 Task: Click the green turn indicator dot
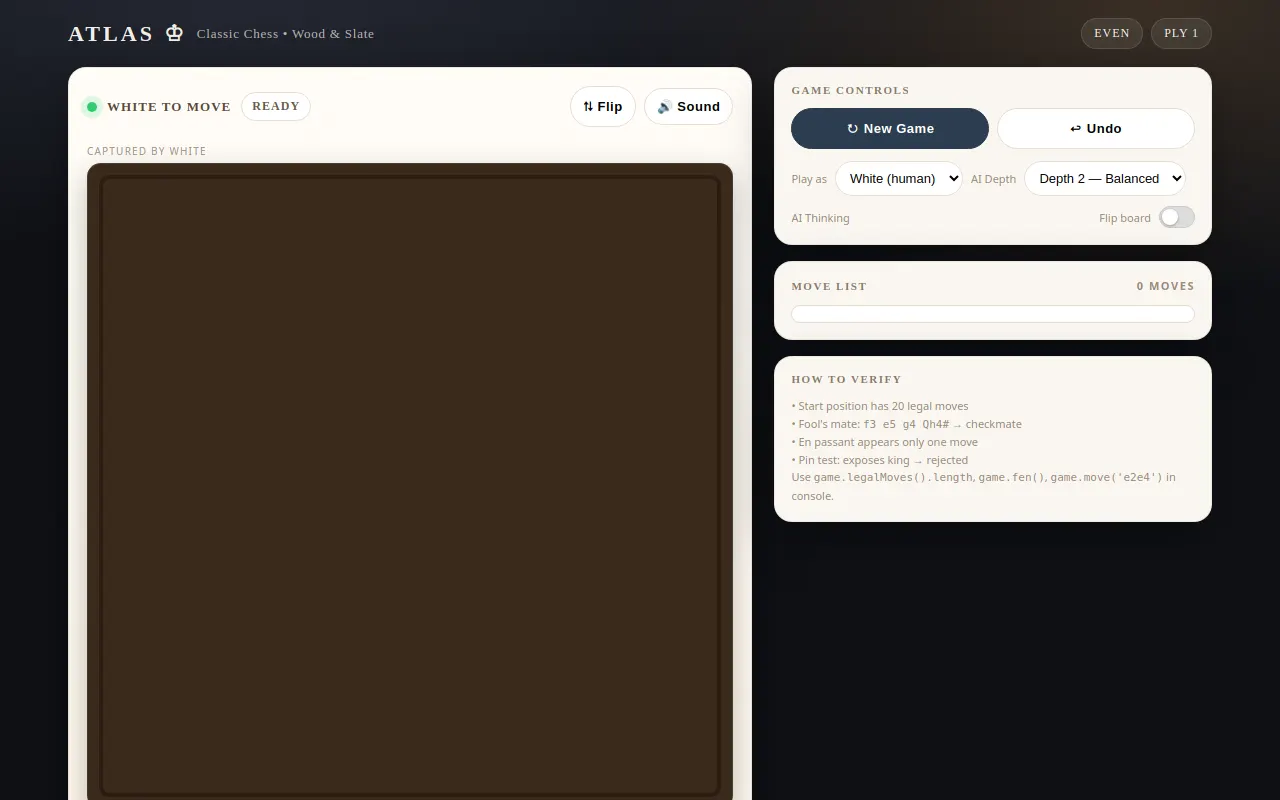92,107
